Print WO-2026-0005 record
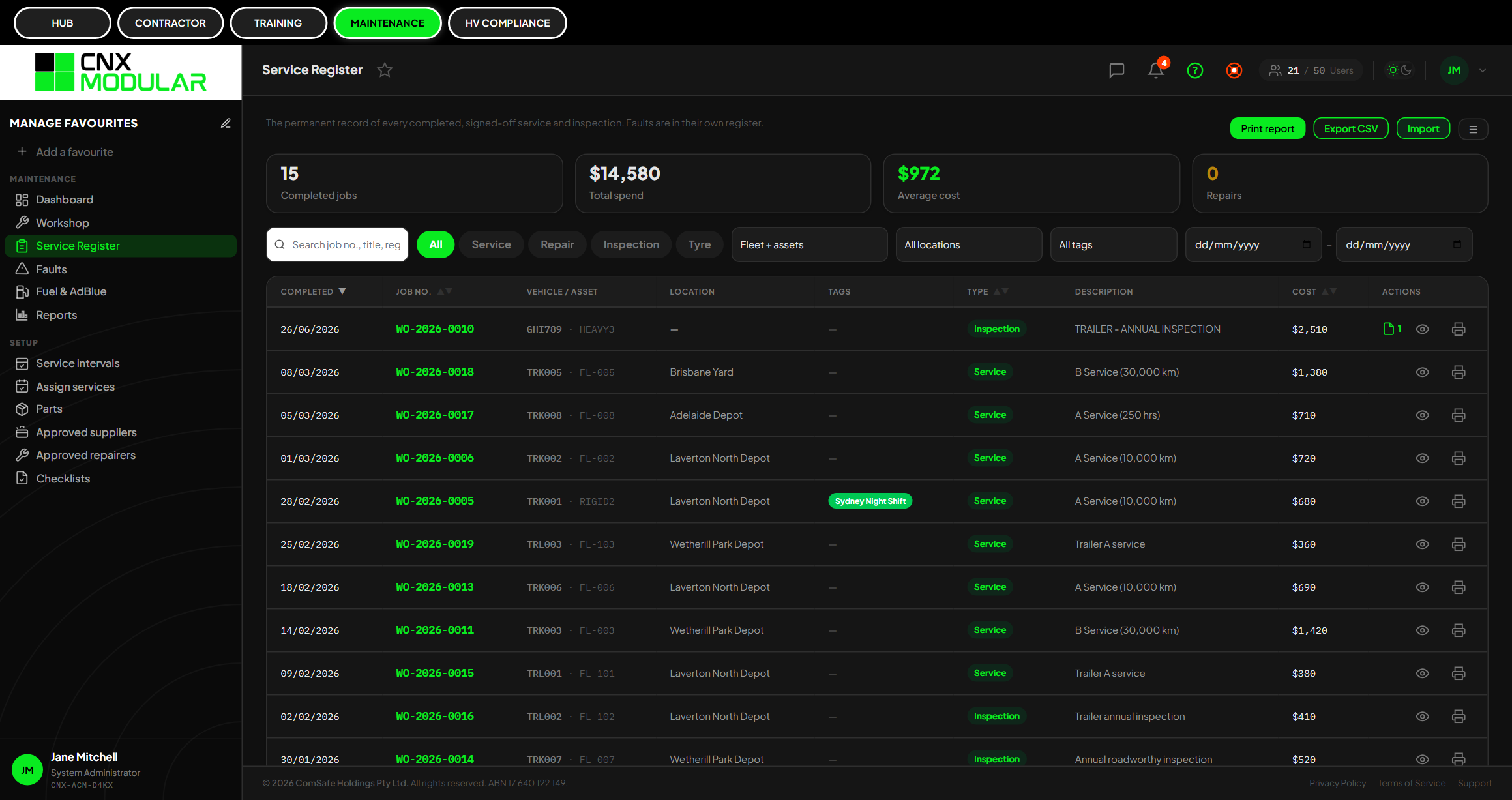This screenshot has width=1512, height=800. [1459, 501]
